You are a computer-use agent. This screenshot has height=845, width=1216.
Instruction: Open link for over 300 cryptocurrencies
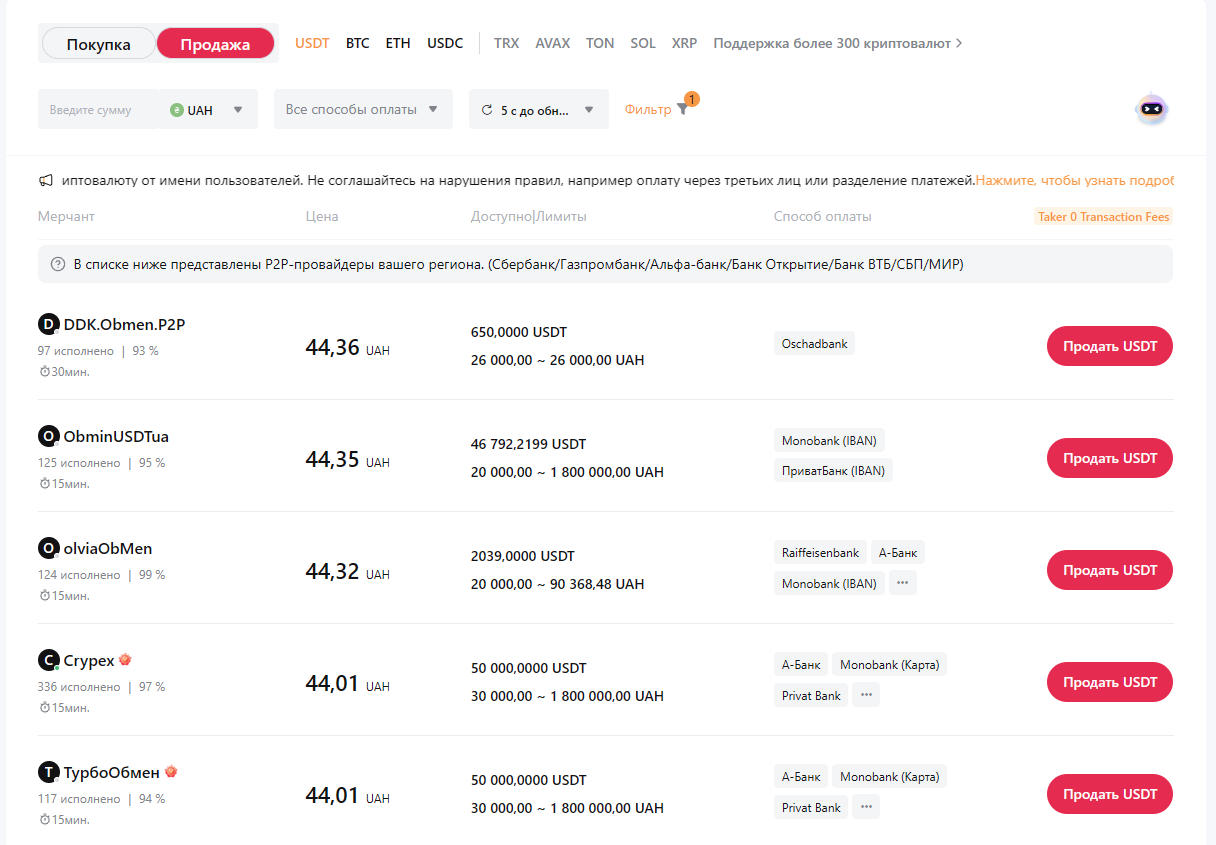point(838,44)
